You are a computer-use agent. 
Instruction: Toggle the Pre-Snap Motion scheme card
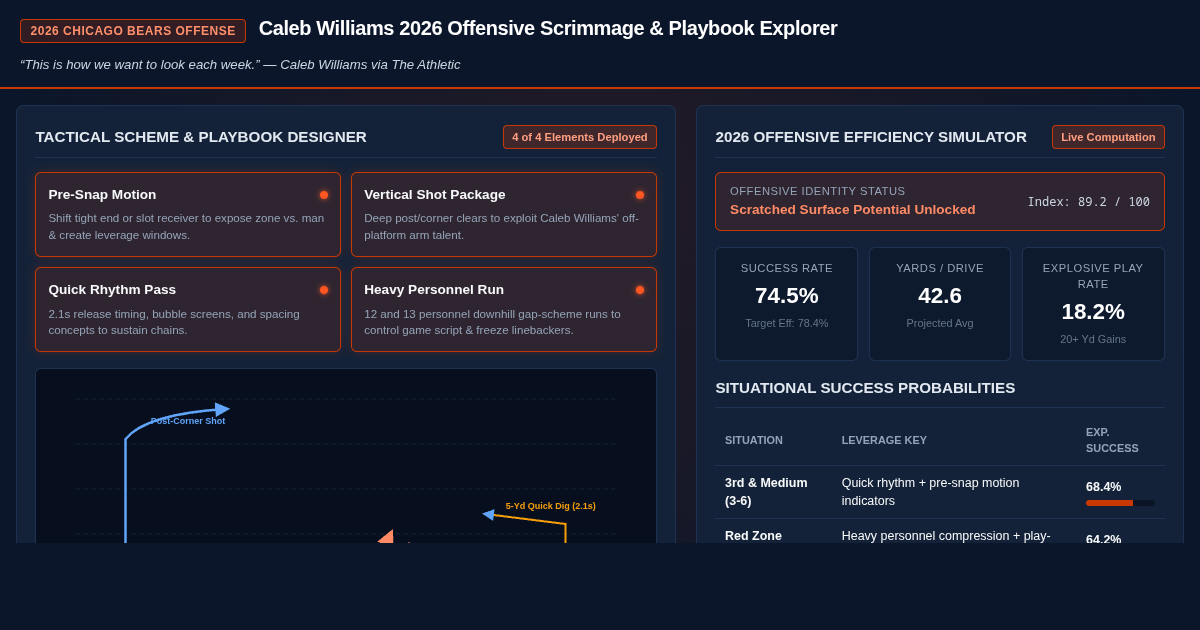tap(188, 215)
